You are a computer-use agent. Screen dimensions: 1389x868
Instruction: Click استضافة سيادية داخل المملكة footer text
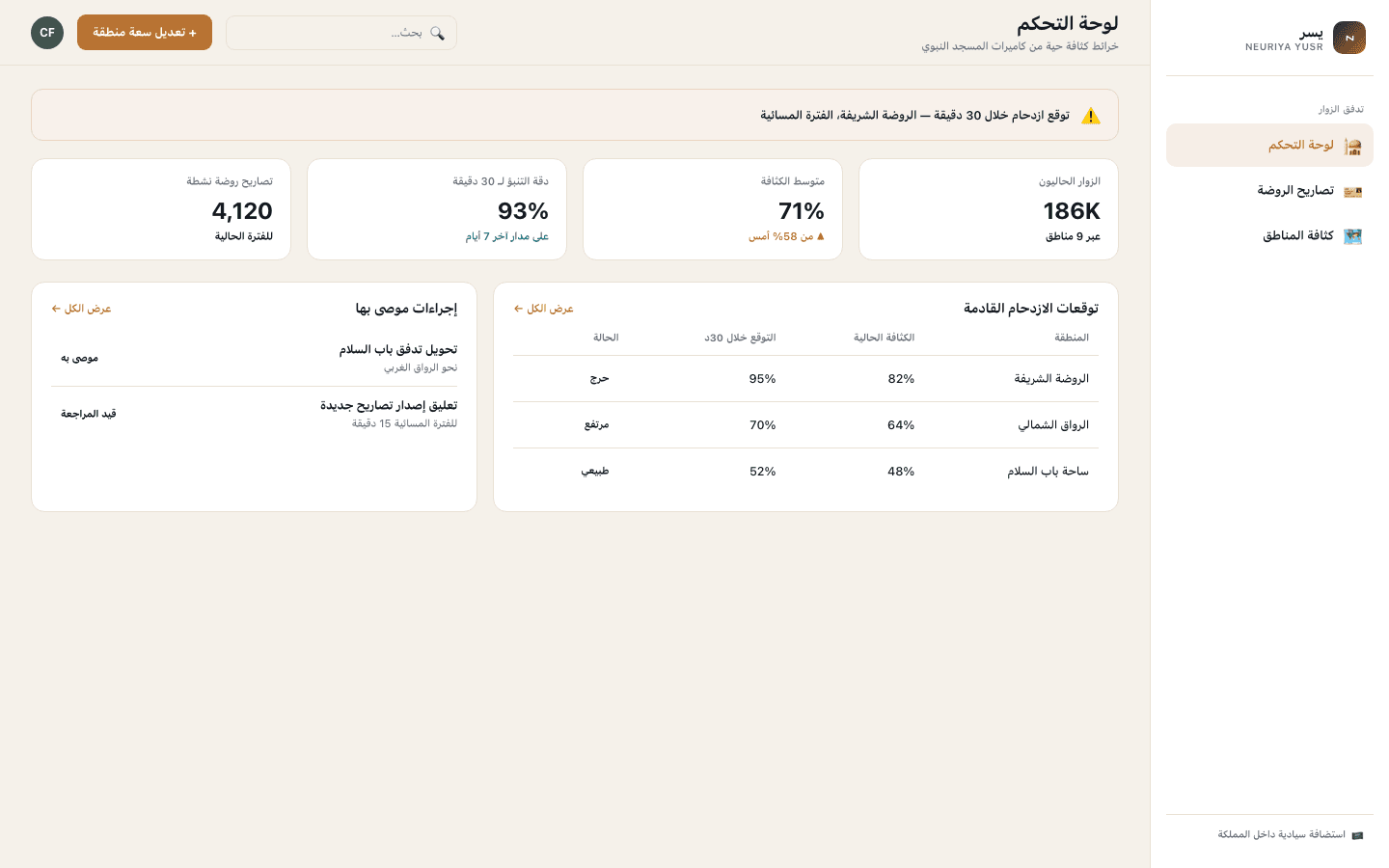tap(1281, 835)
